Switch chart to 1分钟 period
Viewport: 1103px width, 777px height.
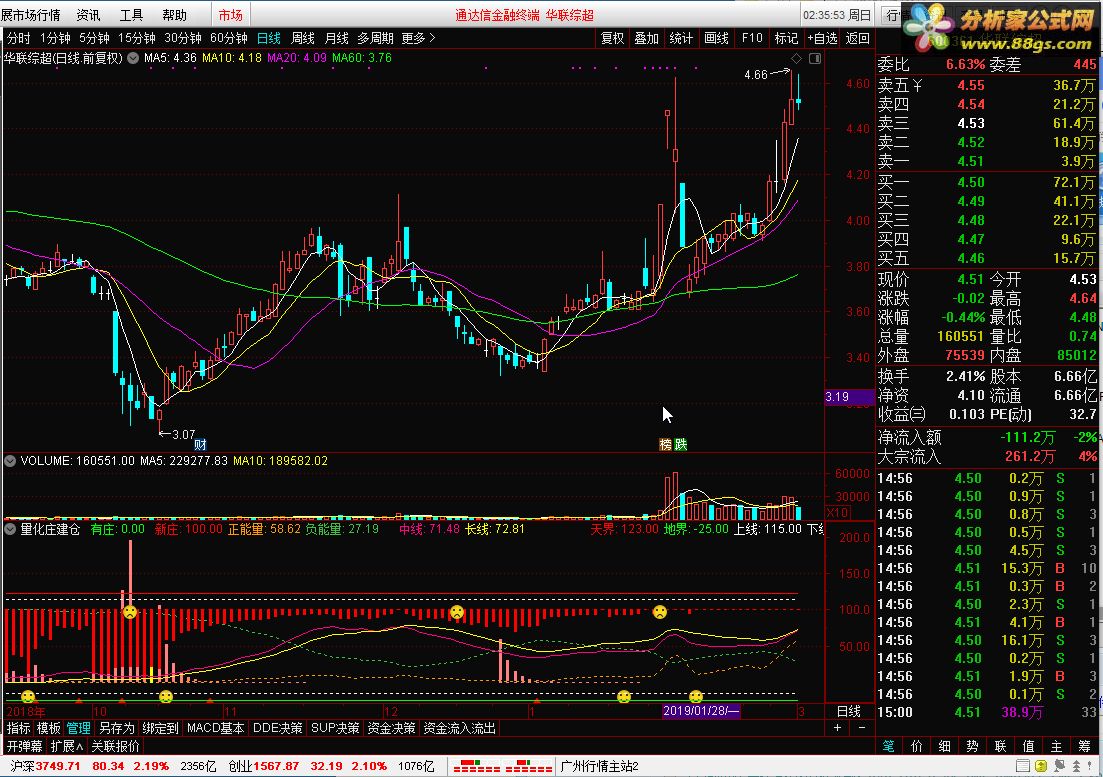tap(55, 38)
